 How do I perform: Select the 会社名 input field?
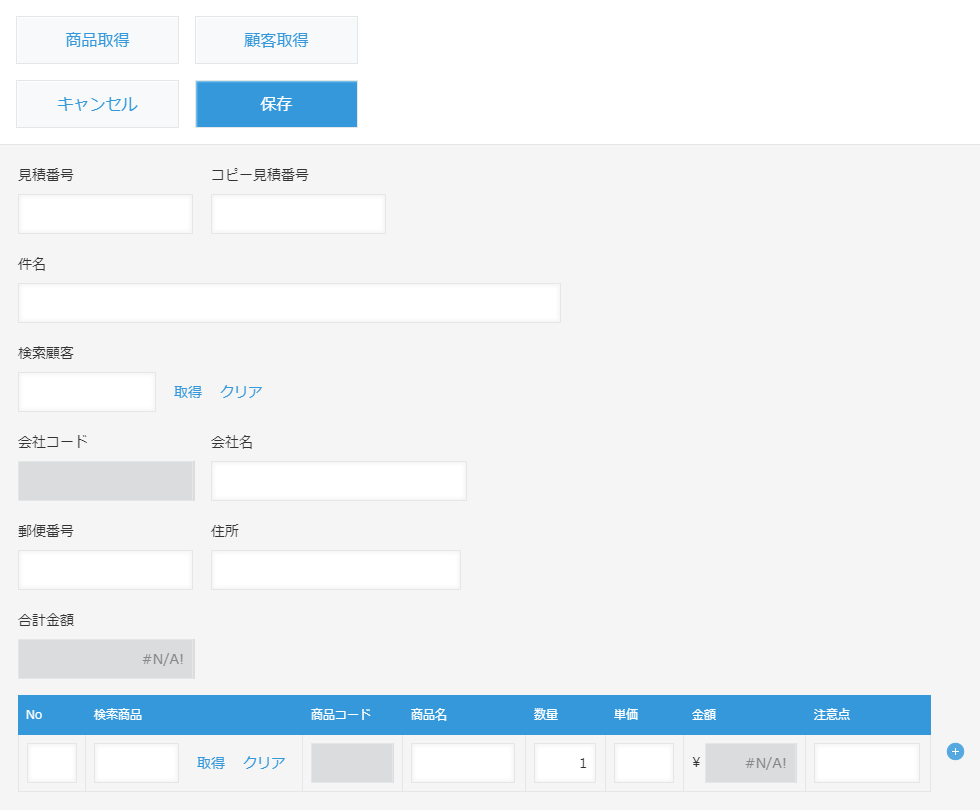point(339,481)
